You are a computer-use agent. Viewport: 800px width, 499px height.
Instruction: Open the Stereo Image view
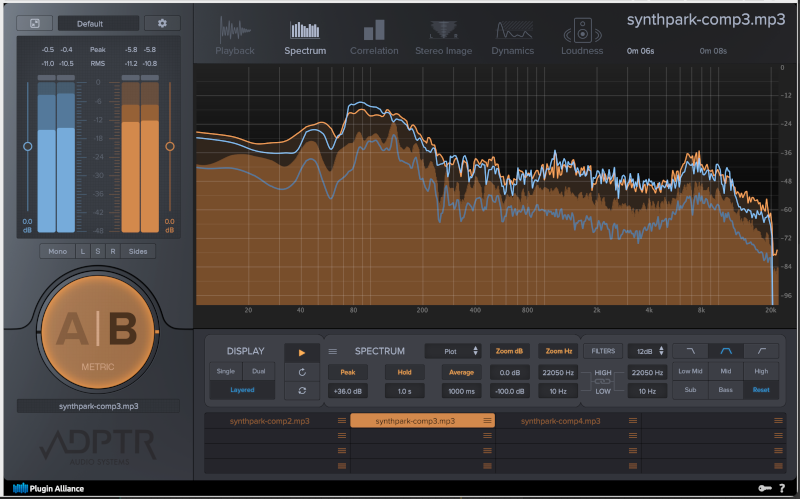[443, 38]
